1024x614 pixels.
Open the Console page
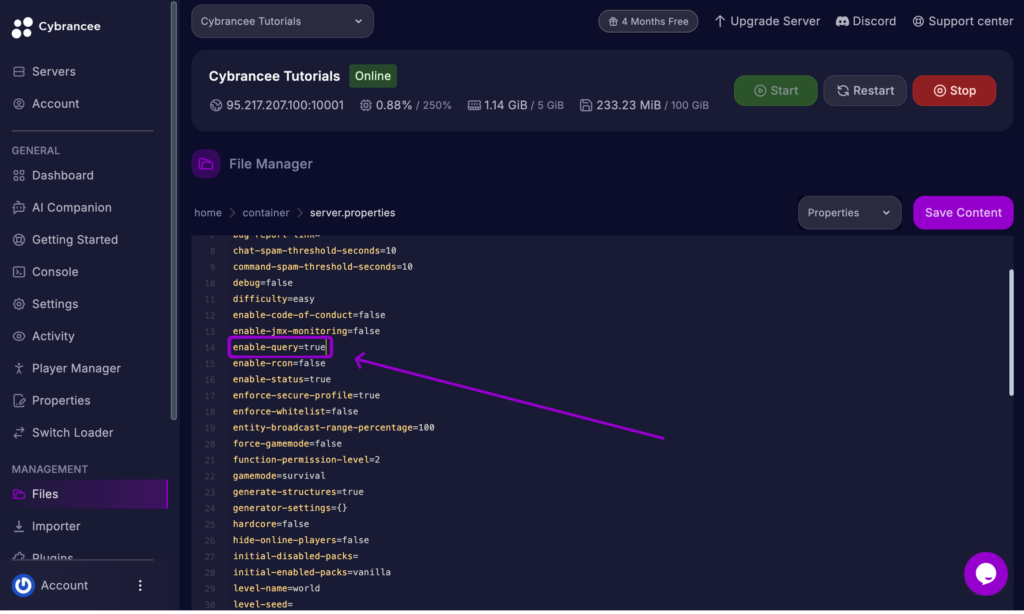(x=55, y=272)
